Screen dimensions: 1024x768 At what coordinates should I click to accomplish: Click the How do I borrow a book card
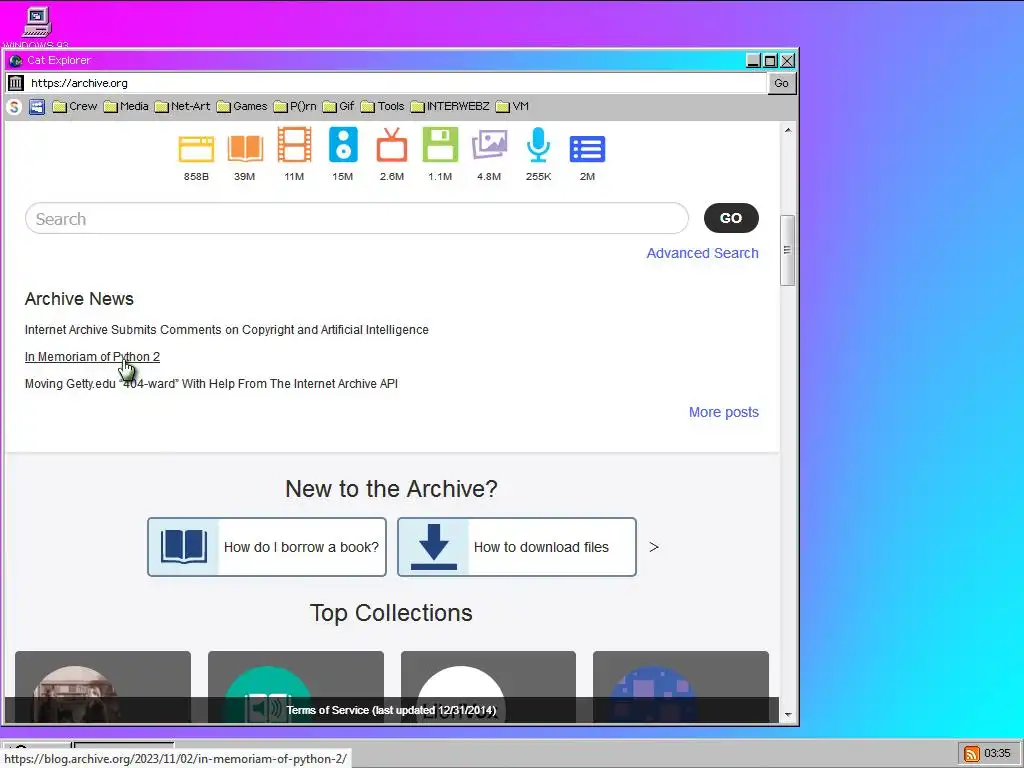[x=267, y=547]
